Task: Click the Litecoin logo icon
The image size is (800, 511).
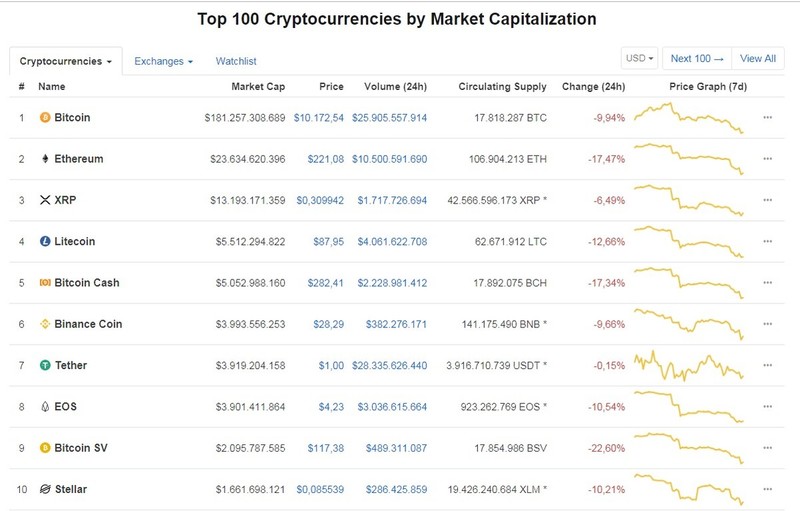Action: click(45, 242)
